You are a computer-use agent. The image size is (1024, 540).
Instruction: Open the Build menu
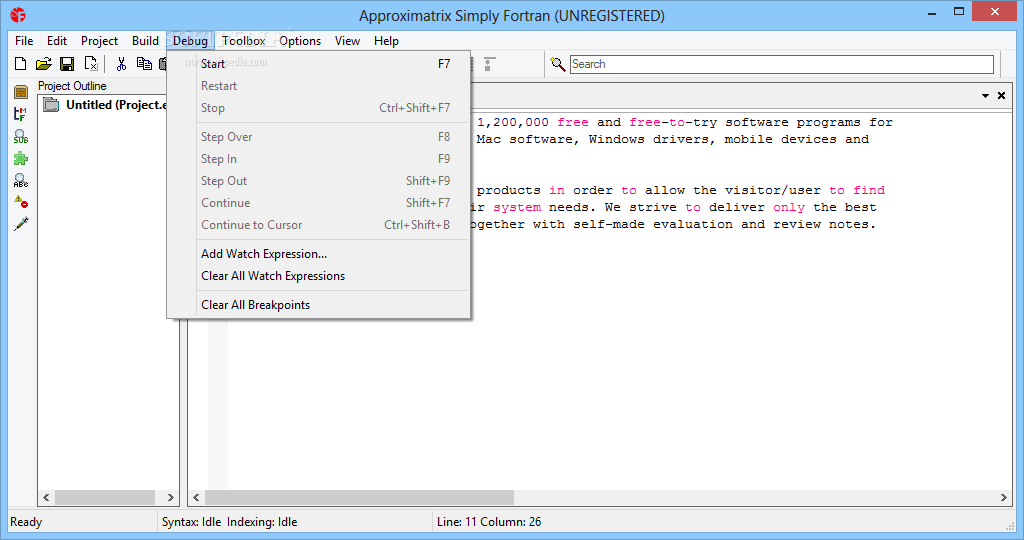(x=145, y=40)
